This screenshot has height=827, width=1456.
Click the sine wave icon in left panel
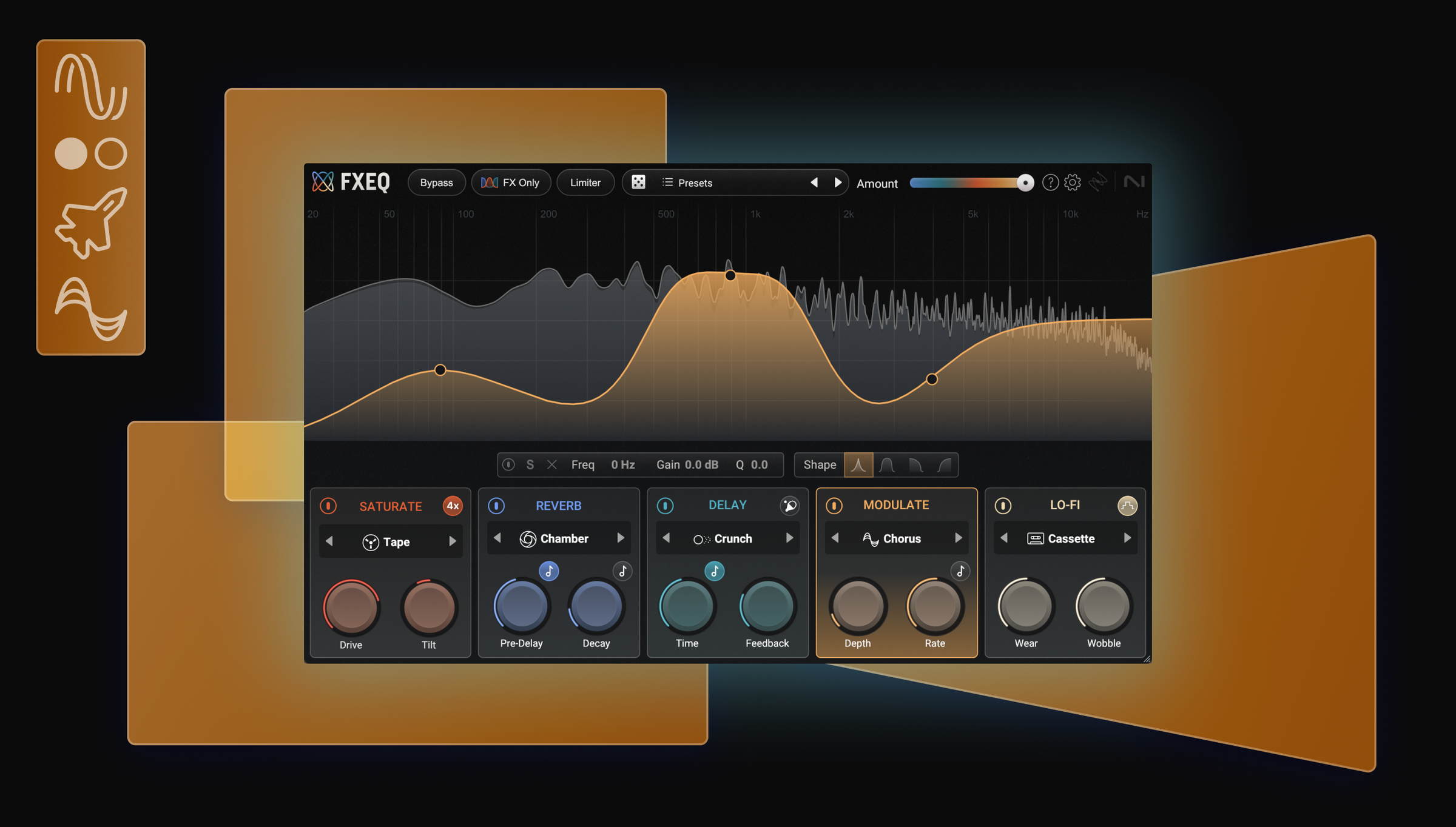(x=91, y=86)
